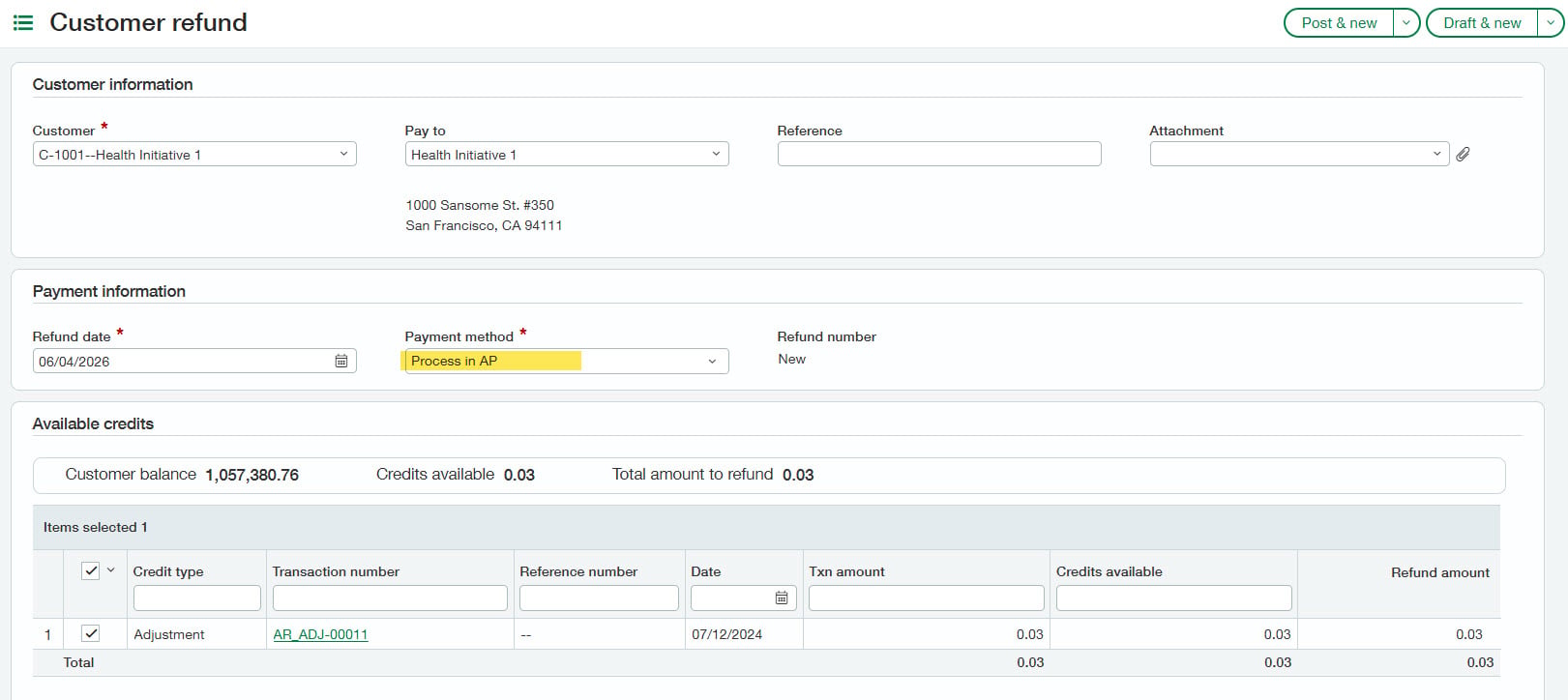Screen dimensions: 1568x700
Task: Click the attachment paperclip icon
Action: tap(1463, 154)
